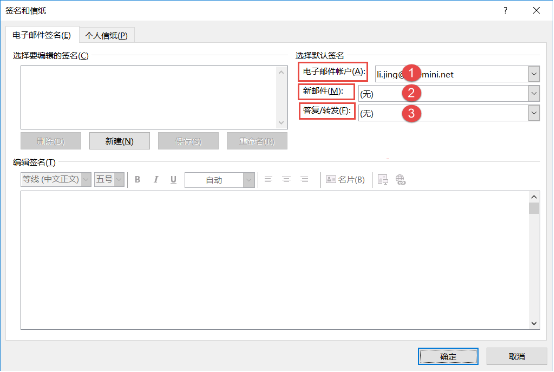Open the font name dropdown
The width and height of the screenshot is (554, 372).
click(86, 179)
